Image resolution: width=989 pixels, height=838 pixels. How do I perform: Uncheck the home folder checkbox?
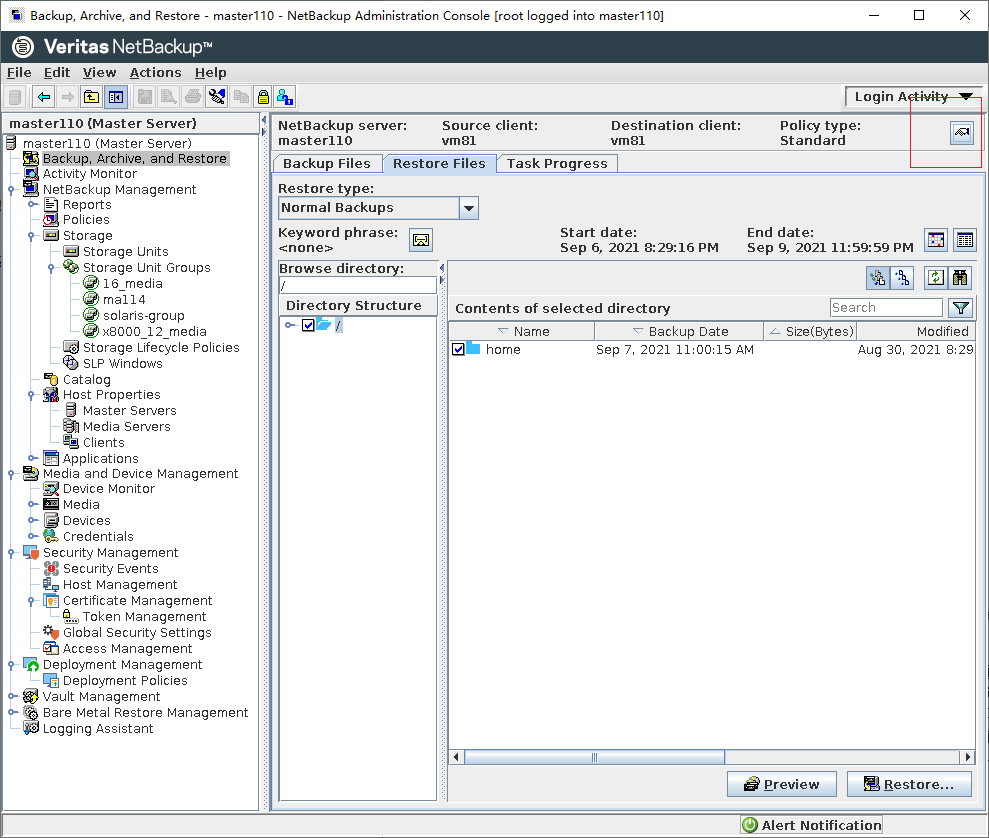coord(458,349)
